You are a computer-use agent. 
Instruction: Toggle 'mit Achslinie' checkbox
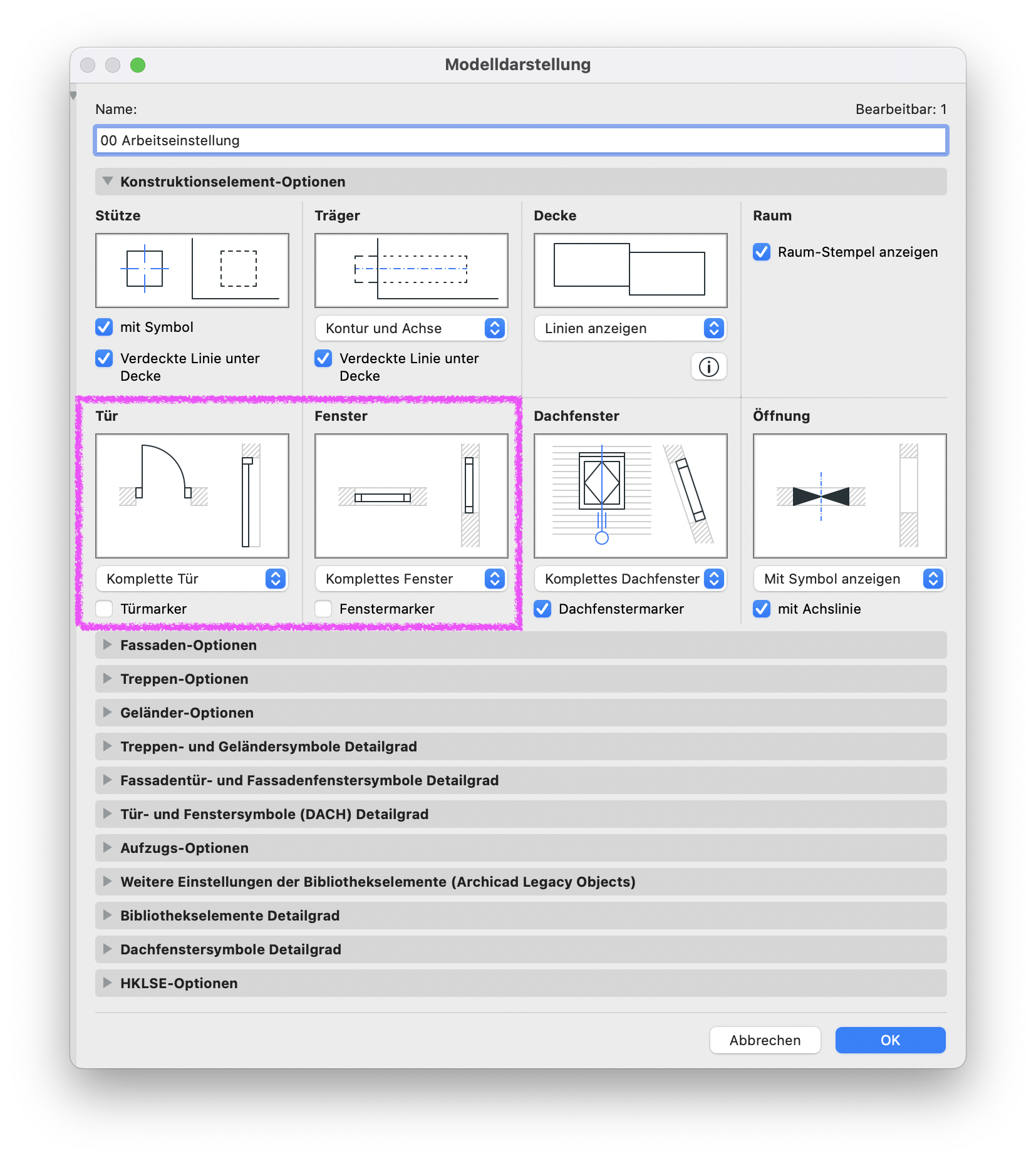pos(762,609)
